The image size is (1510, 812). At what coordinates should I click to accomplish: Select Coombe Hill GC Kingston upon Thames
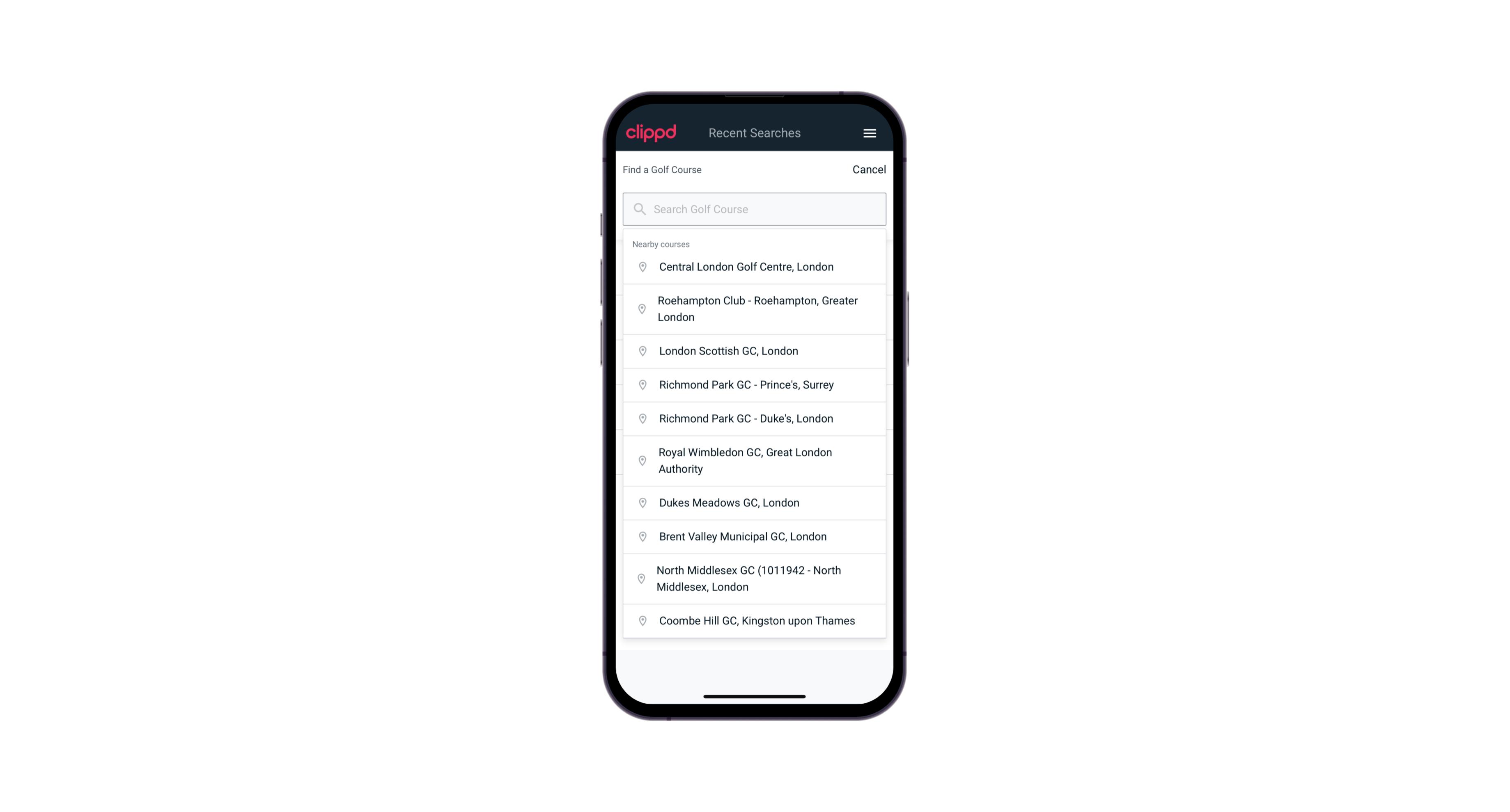pos(755,620)
